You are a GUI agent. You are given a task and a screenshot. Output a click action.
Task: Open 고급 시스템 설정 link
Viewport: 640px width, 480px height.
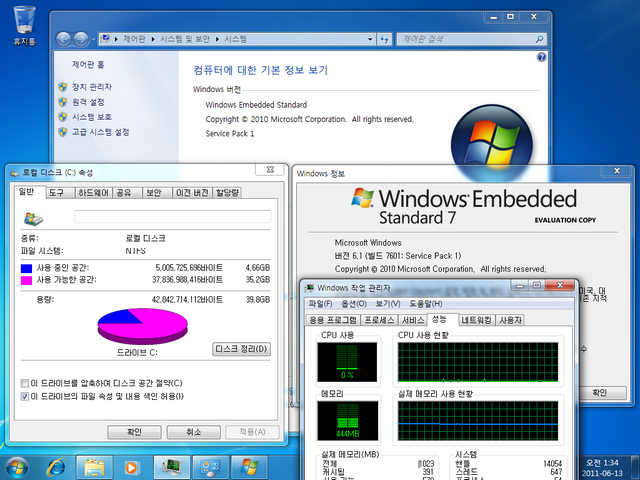[101, 132]
